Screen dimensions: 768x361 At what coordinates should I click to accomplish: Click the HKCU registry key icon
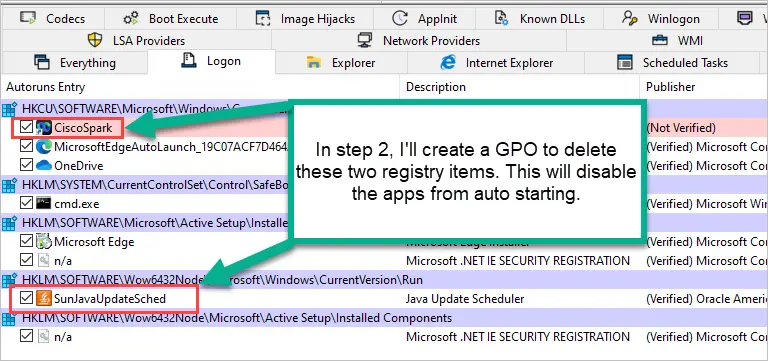click(9, 109)
